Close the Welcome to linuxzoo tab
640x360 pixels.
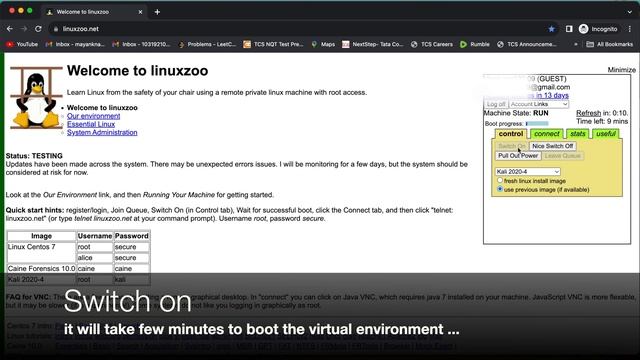click(x=140, y=12)
